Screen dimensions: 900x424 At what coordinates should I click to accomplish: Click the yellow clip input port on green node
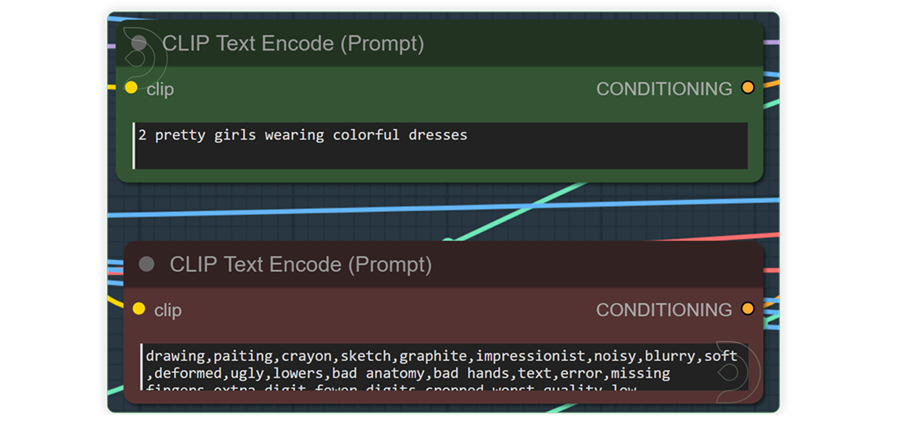tap(131, 88)
